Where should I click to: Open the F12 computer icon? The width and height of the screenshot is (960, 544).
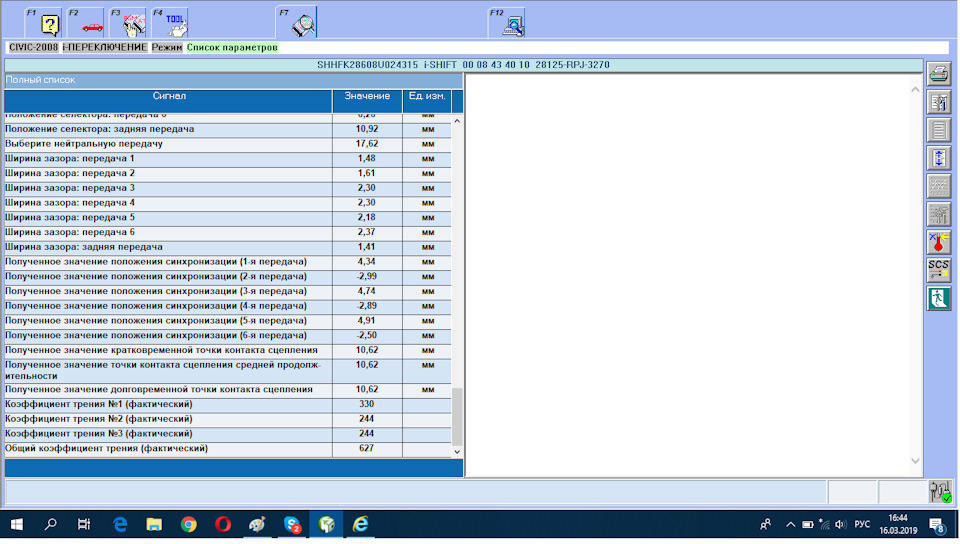click(x=507, y=23)
